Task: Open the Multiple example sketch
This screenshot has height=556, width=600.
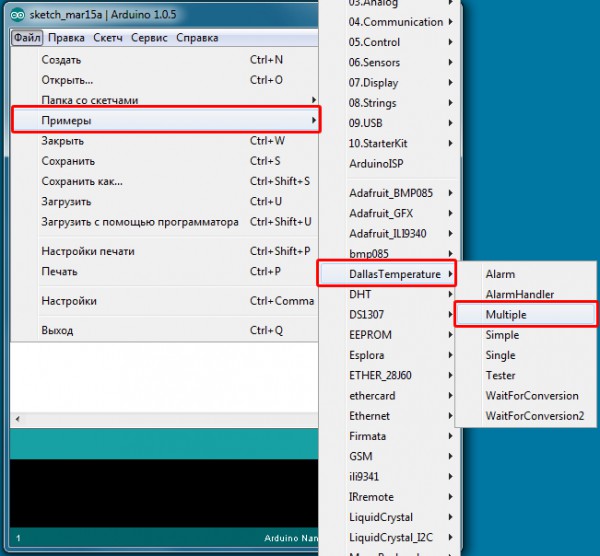Action: point(526,315)
